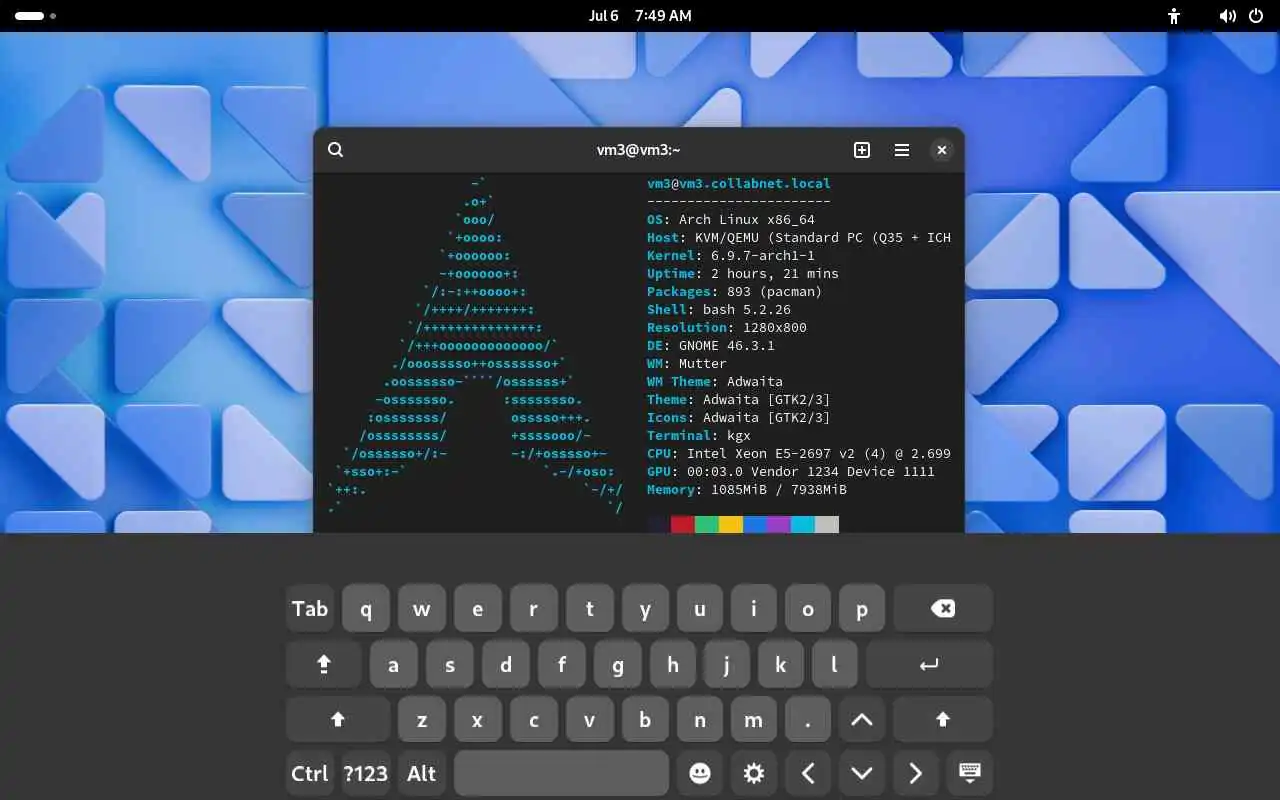Tap the space bar key
The image size is (1280, 800).
[x=561, y=773]
